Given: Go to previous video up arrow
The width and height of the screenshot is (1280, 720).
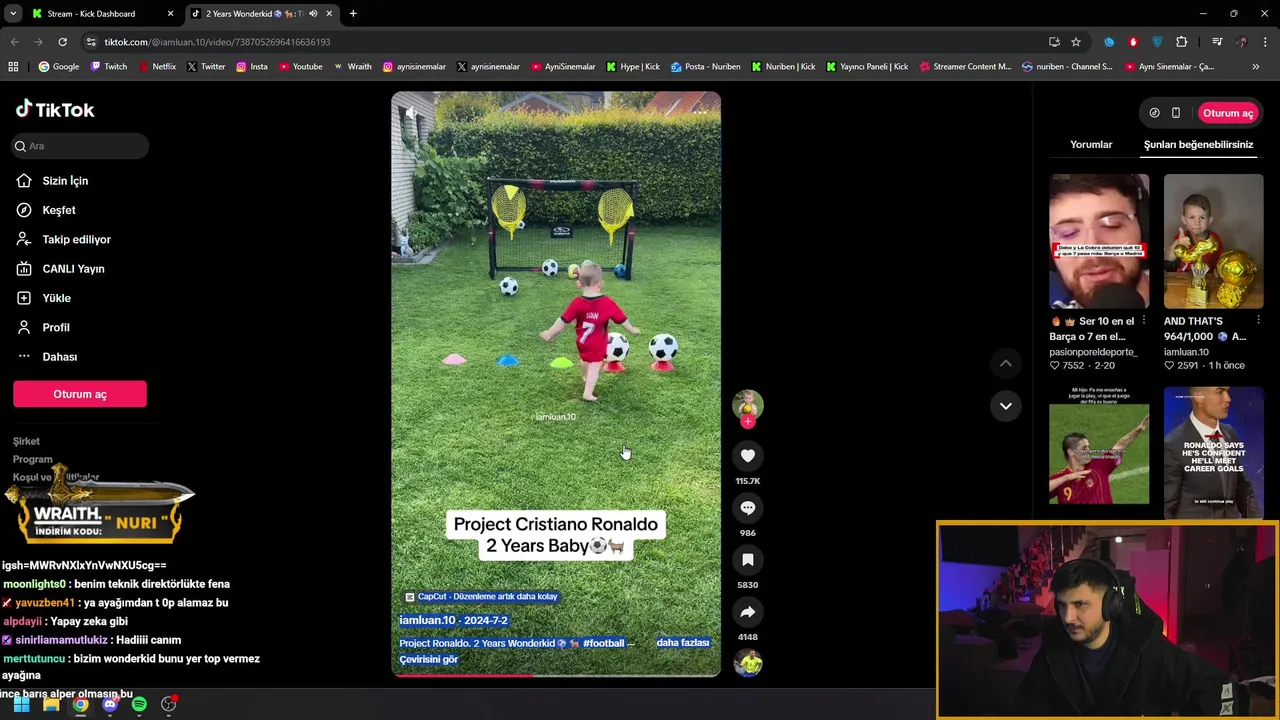Looking at the screenshot, I should [x=1006, y=364].
